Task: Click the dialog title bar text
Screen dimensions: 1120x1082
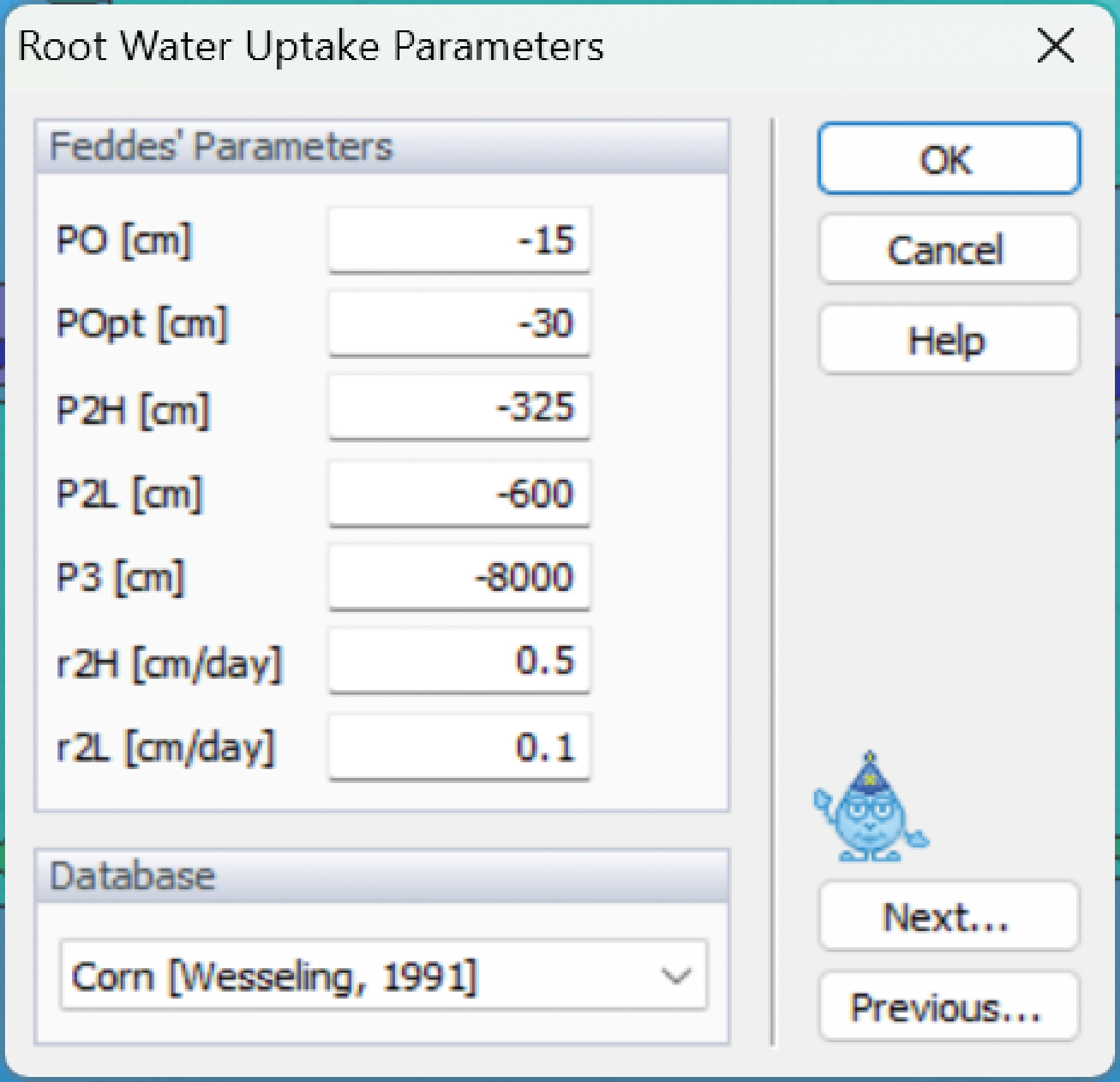Action: pos(311,46)
